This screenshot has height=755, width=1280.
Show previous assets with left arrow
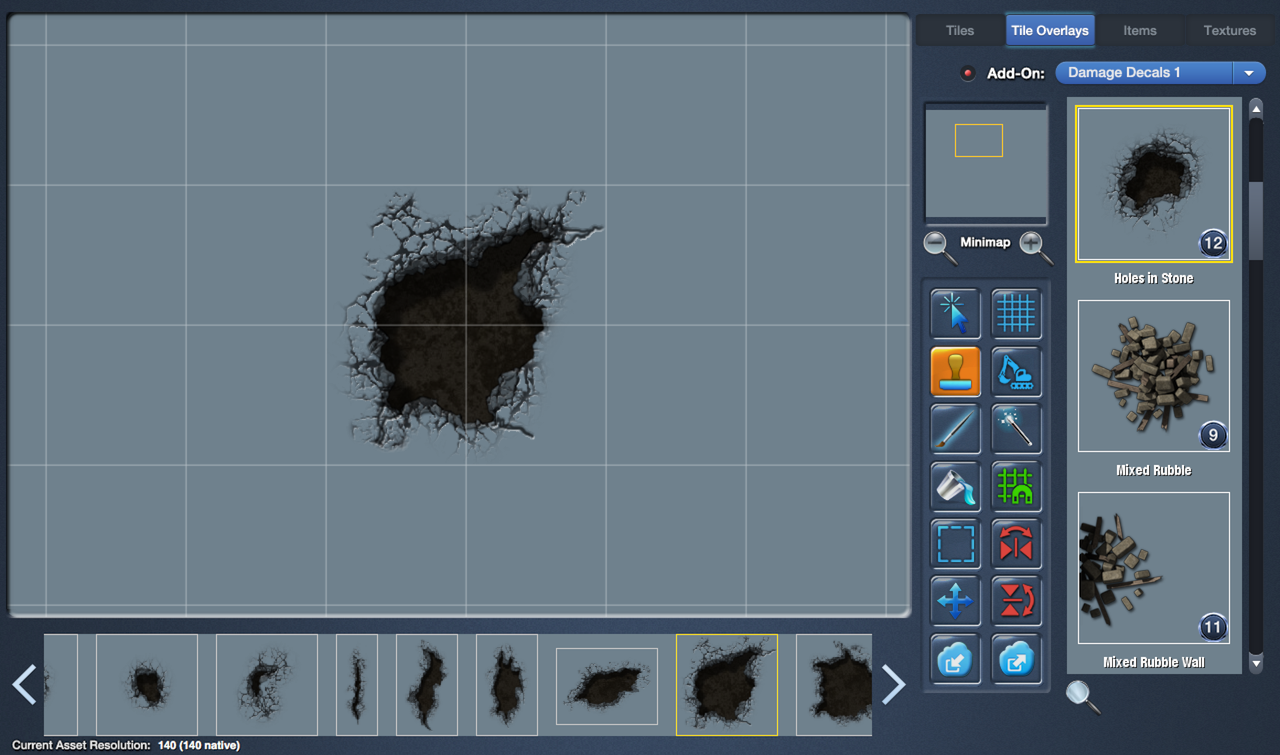click(x=24, y=684)
